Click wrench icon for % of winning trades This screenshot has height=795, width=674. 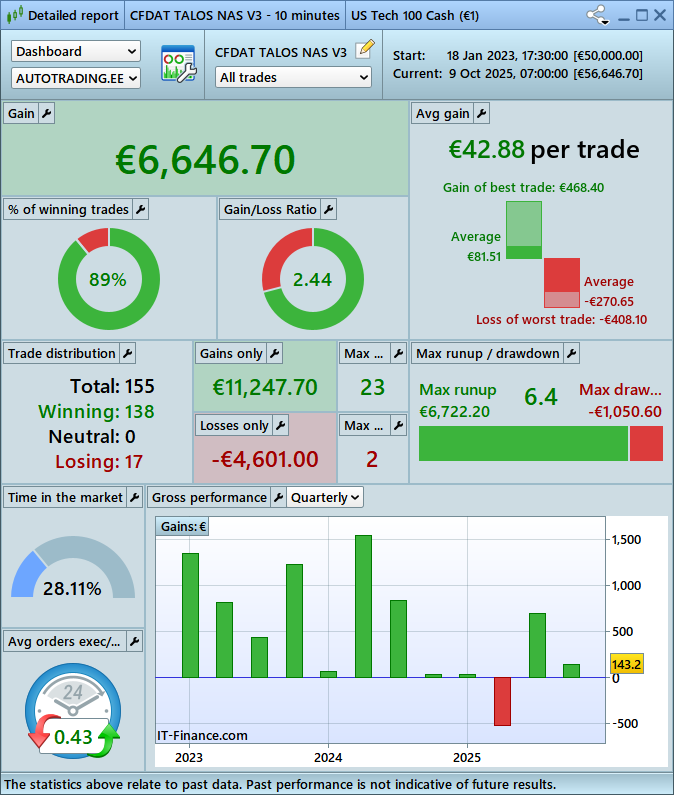(x=140, y=210)
